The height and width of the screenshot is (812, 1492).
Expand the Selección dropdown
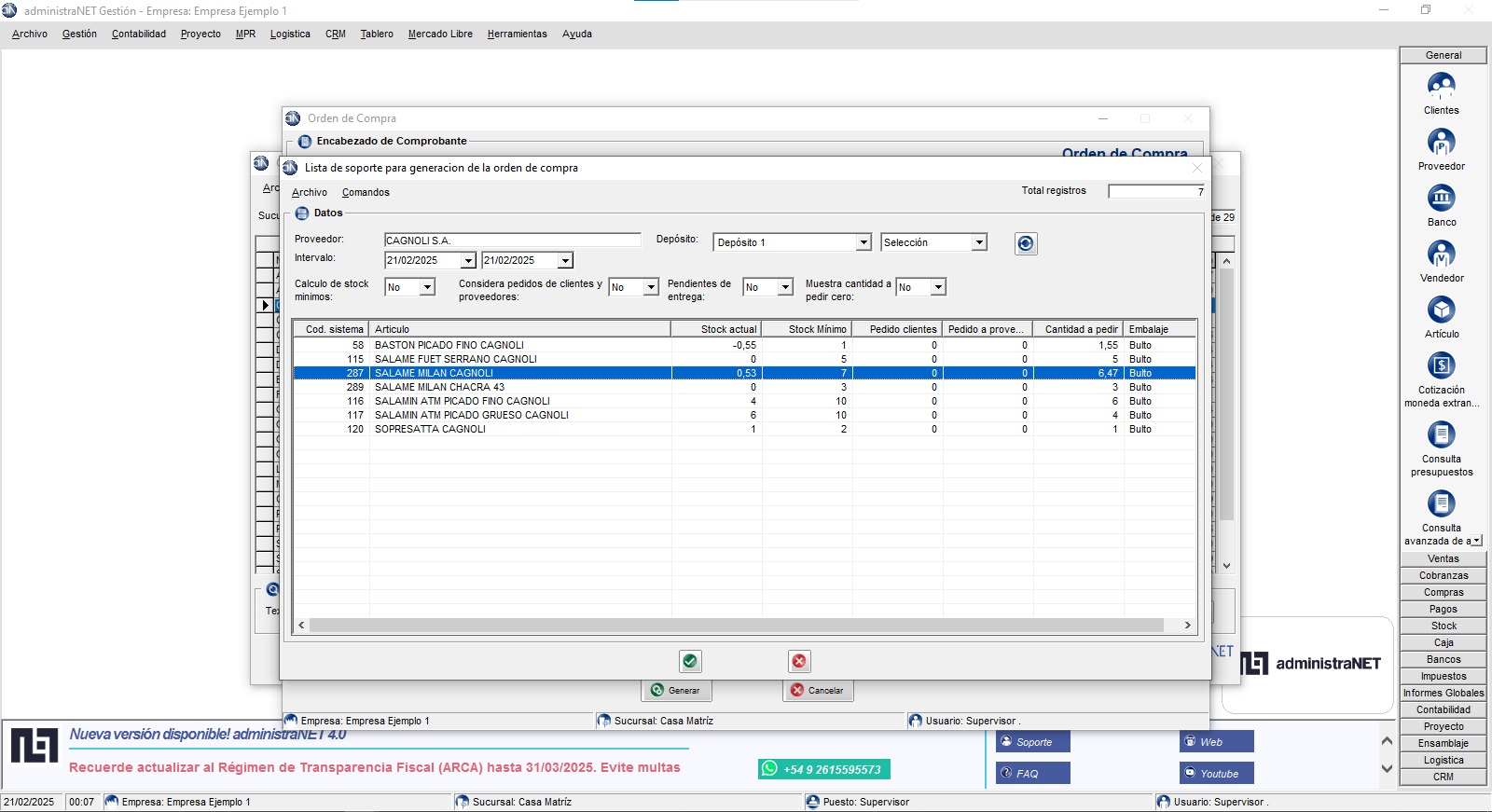coord(979,242)
